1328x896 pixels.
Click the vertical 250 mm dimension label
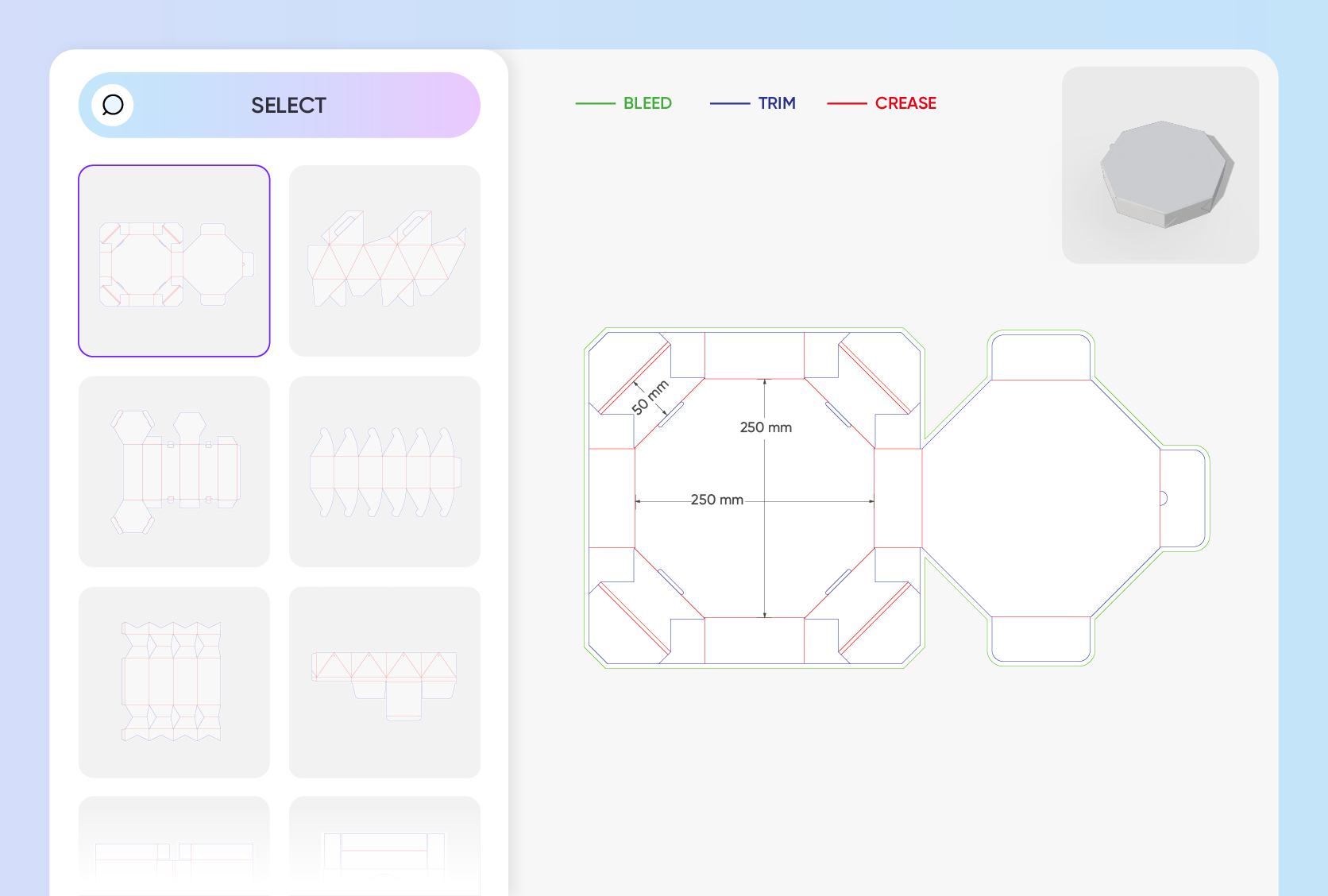point(766,427)
